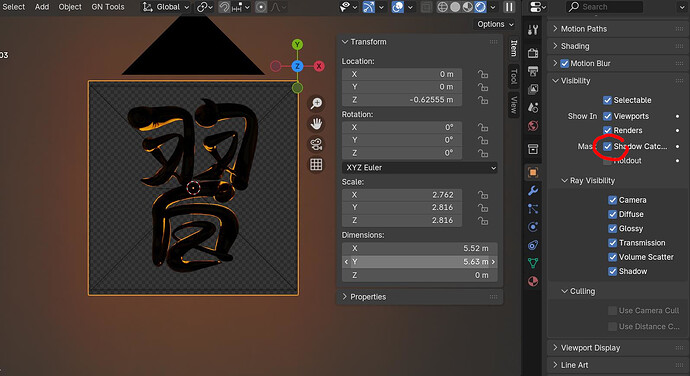Open the Object properties tab
The image size is (690, 376).
[533, 172]
